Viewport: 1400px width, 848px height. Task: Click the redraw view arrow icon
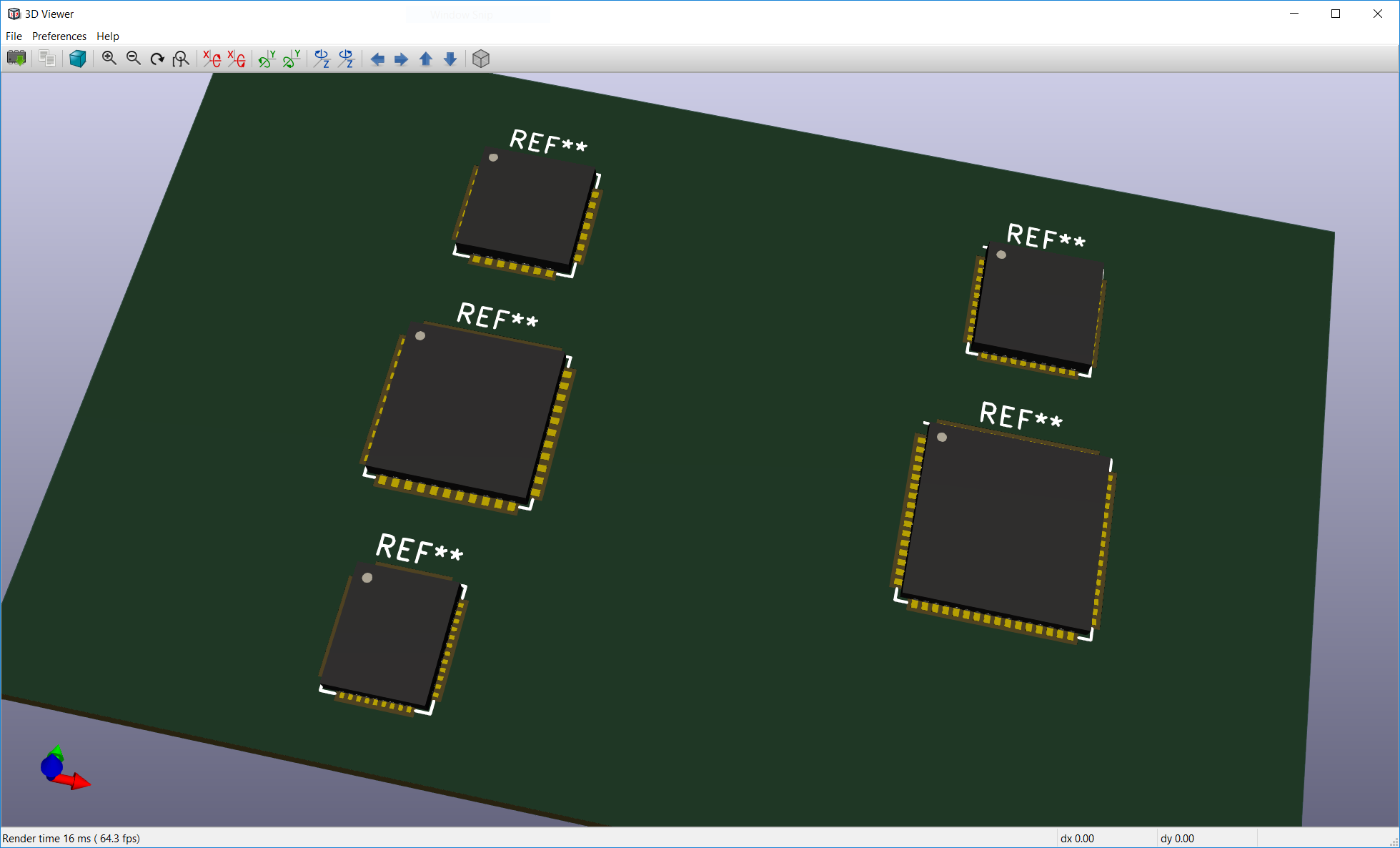(x=157, y=59)
